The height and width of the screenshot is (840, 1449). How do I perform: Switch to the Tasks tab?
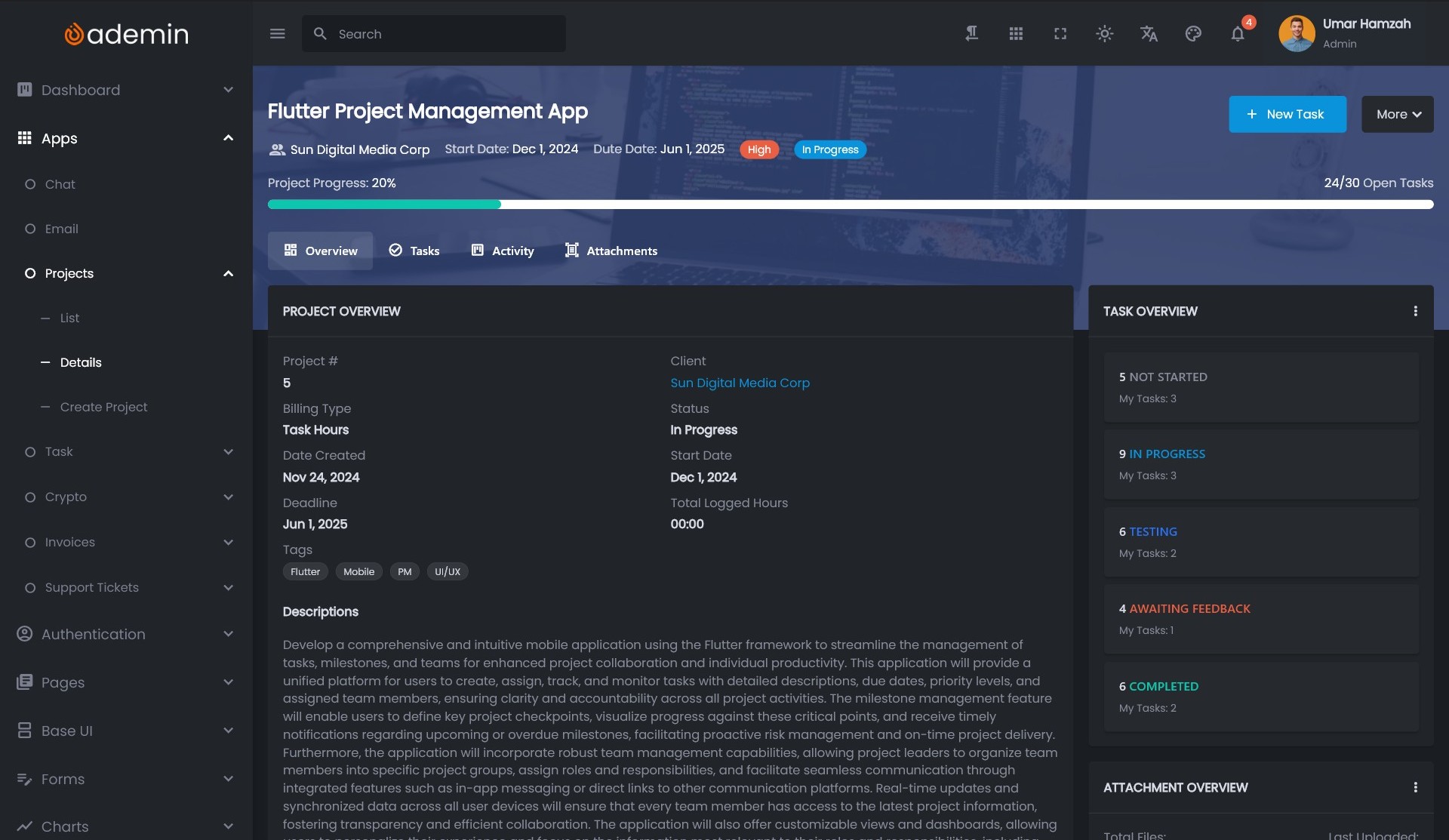pyautogui.click(x=414, y=251)
